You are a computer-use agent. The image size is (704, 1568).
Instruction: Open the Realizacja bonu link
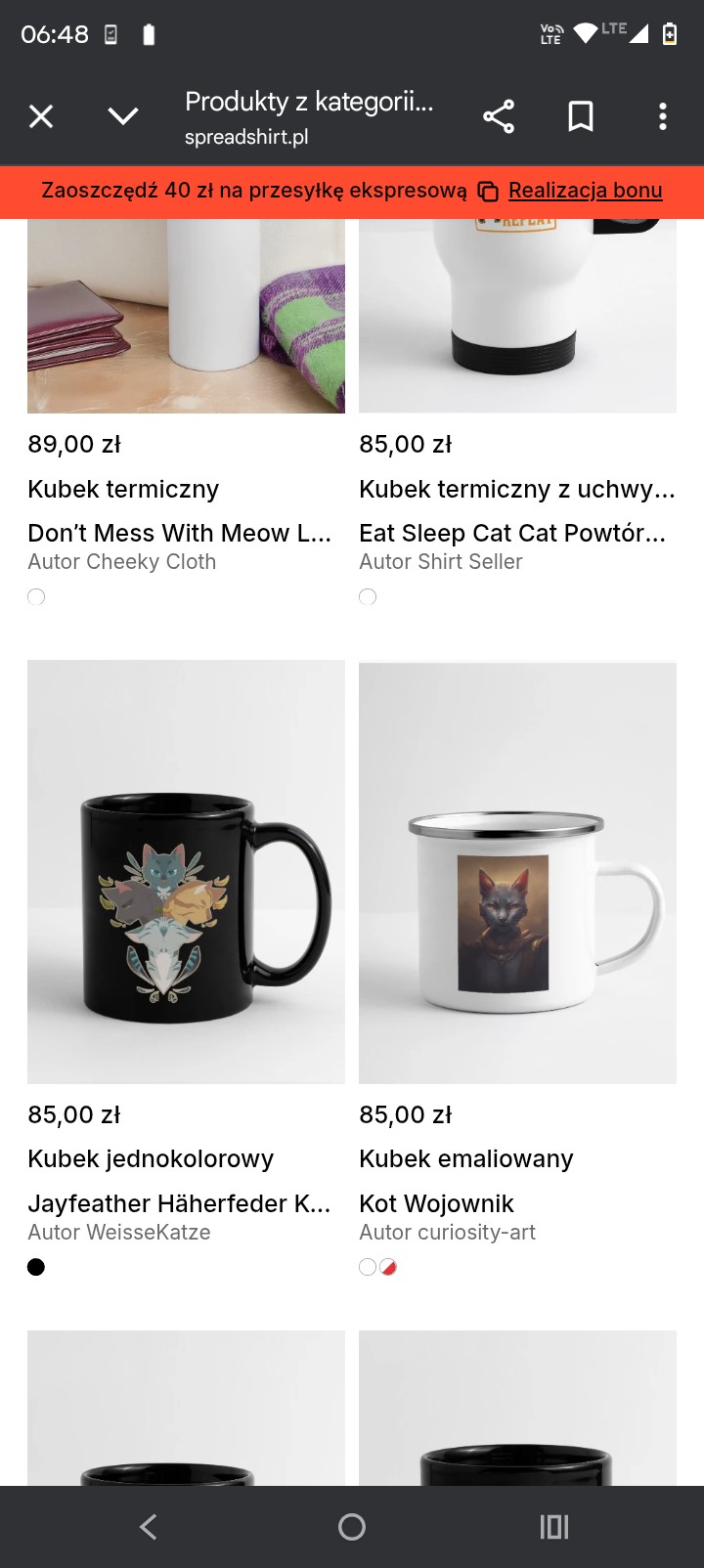click(x=586, y=190)
